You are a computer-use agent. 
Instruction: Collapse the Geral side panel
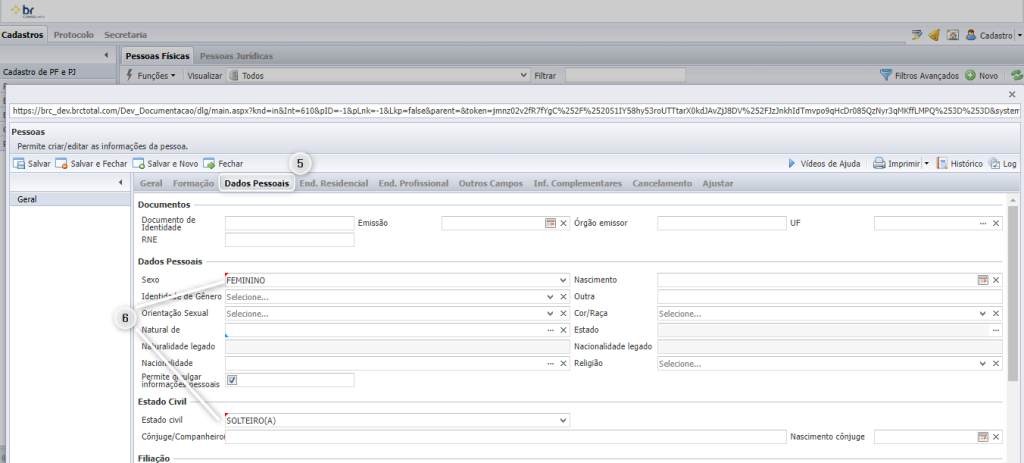(x=121, y=183)
